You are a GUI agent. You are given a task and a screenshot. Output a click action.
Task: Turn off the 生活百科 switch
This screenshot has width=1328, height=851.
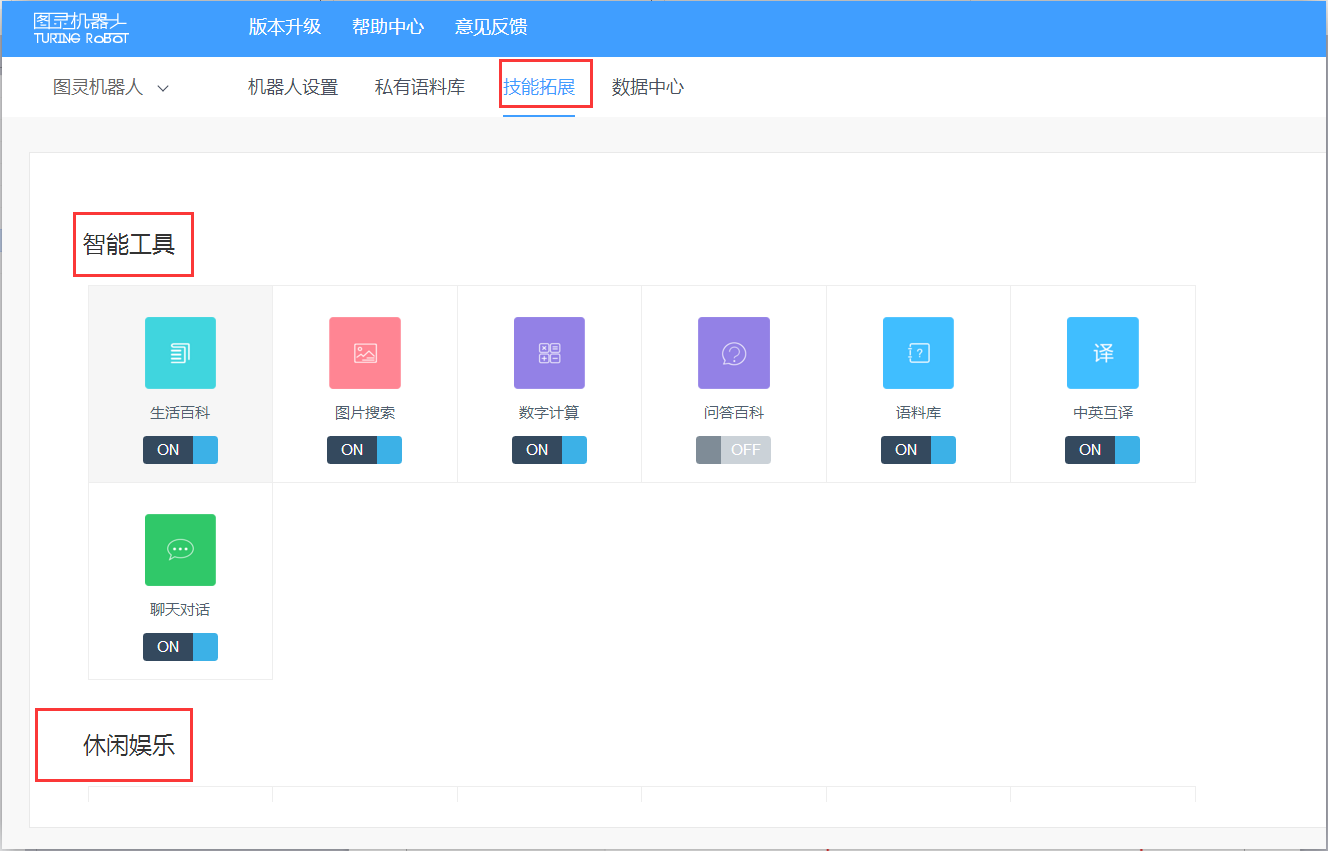180,450
